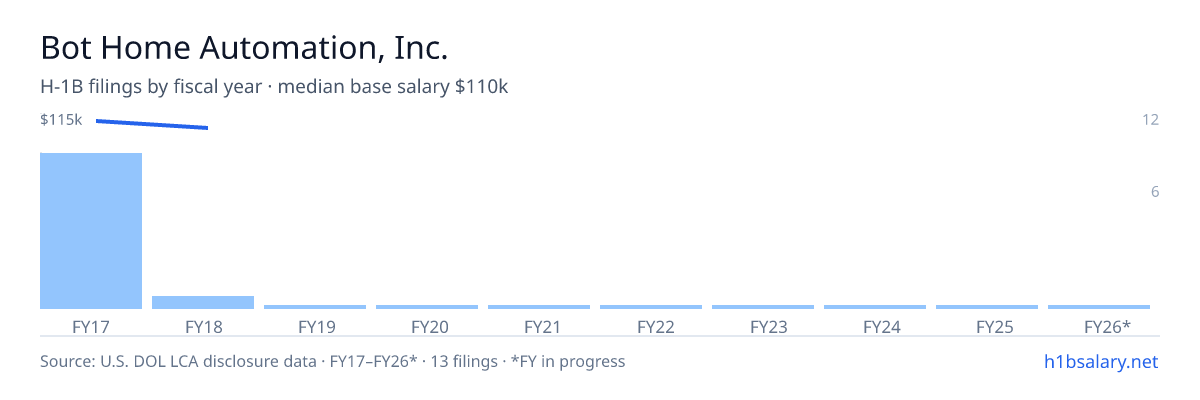
Task: Click the Bot Home Automation, Inc. title
Action: tap(244, 48)
